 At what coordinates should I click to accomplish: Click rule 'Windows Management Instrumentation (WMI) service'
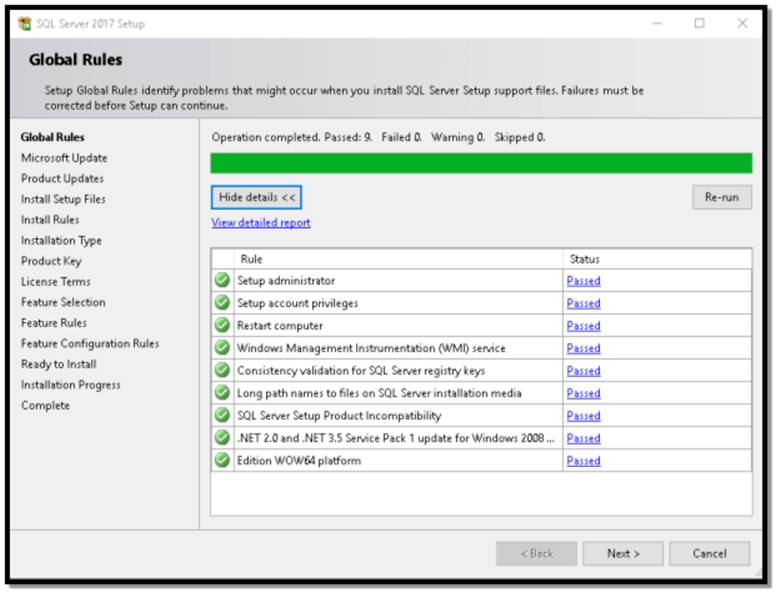click(371, 348)
